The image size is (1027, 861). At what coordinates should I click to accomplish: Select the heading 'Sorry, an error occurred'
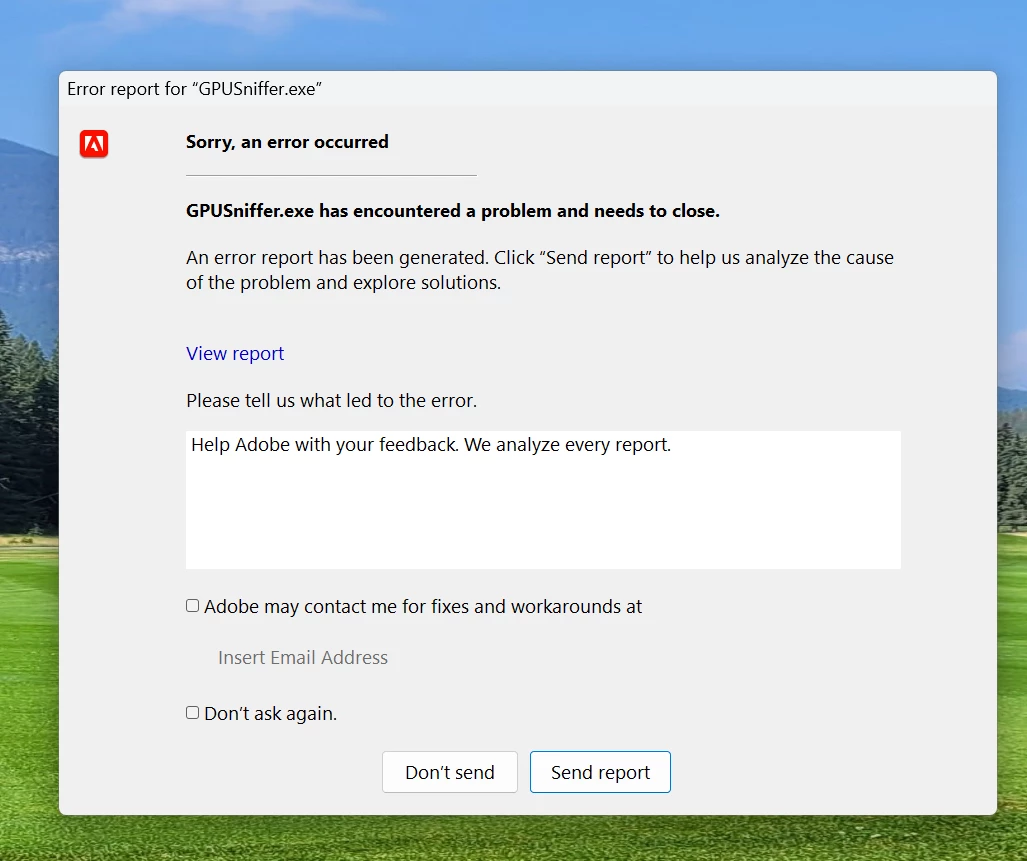click(x=287, y=142)
